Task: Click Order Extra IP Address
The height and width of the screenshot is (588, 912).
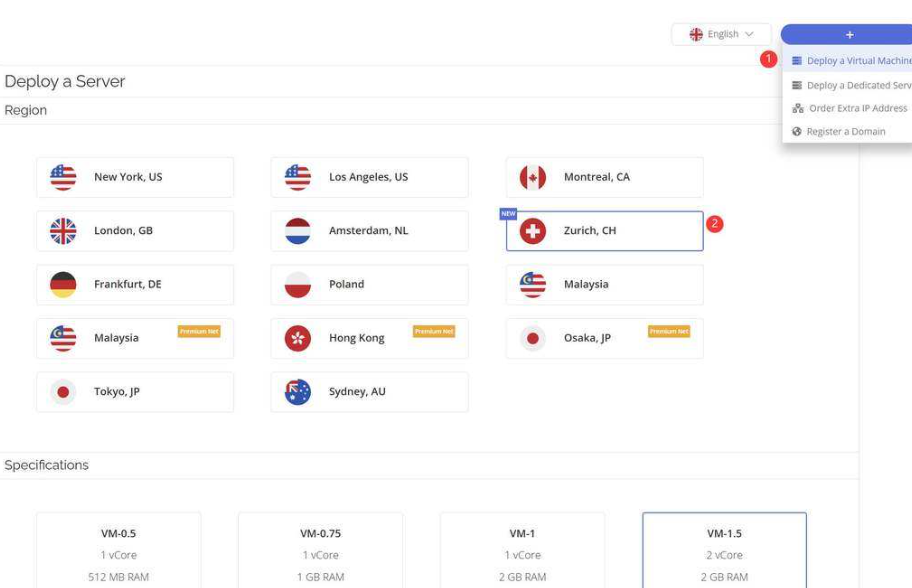Action: tap(857, 108)
